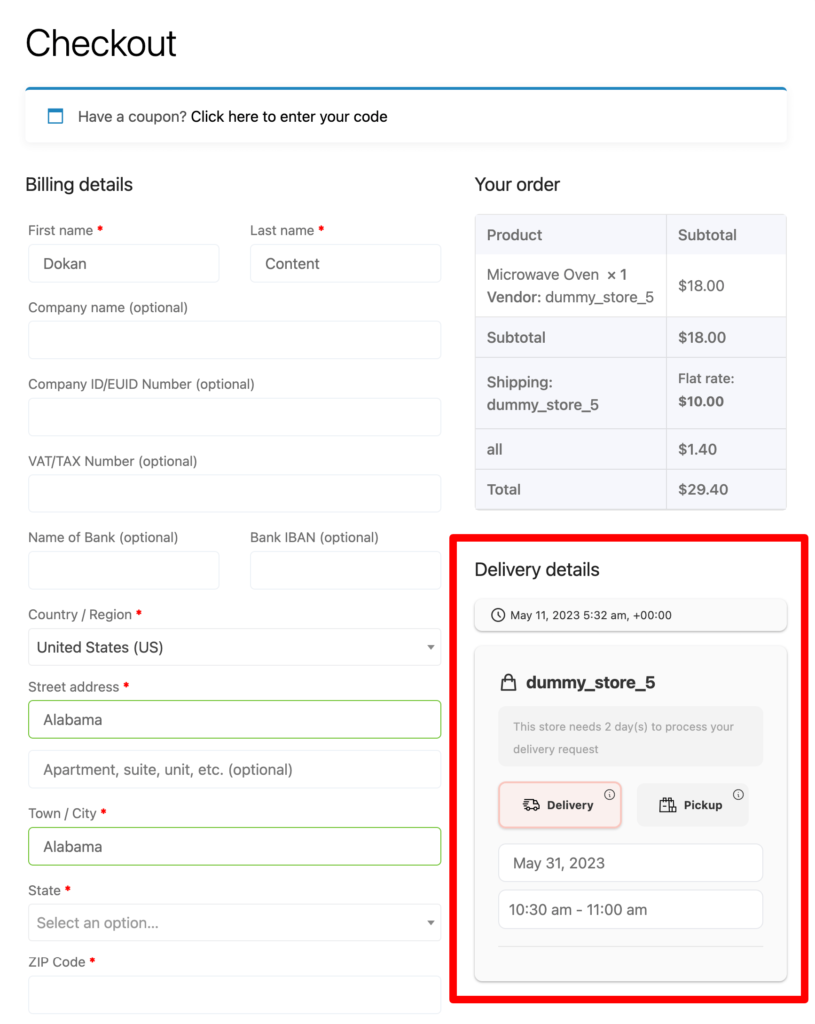Click the pickup store icon
Viewport: 815px width, 1024px height.
click(667, 805)
